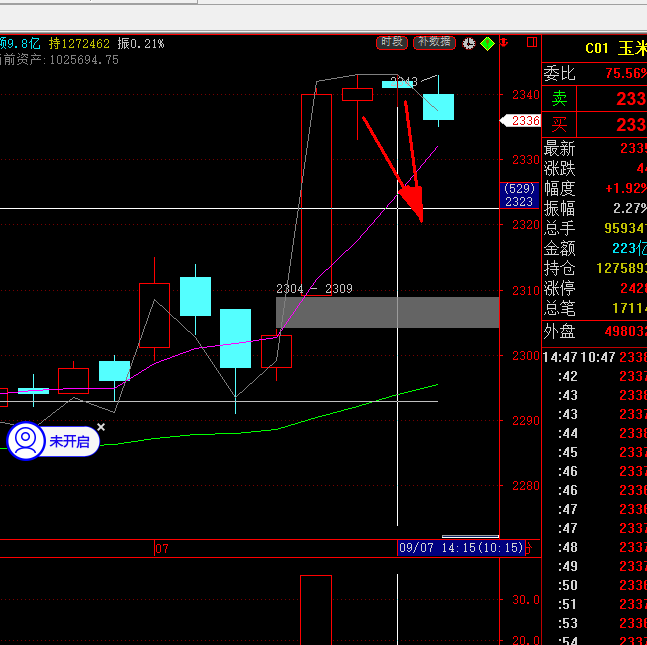Click the 07 date marker on time axis
Image resolution: width=647 pixels, height=645 pixels.
coord(162,549)
